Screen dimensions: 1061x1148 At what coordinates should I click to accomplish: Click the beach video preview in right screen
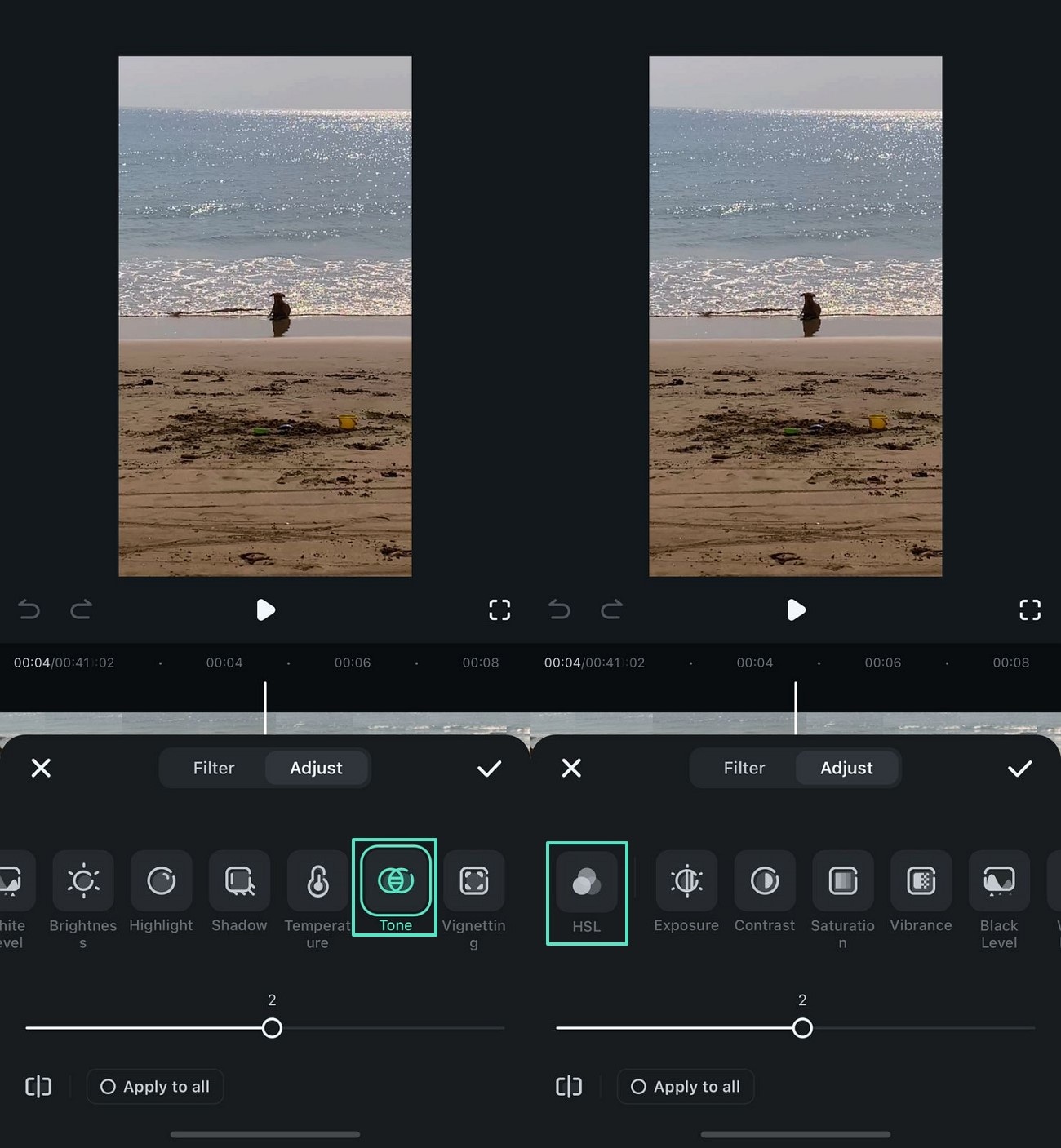tap(796, 317)
